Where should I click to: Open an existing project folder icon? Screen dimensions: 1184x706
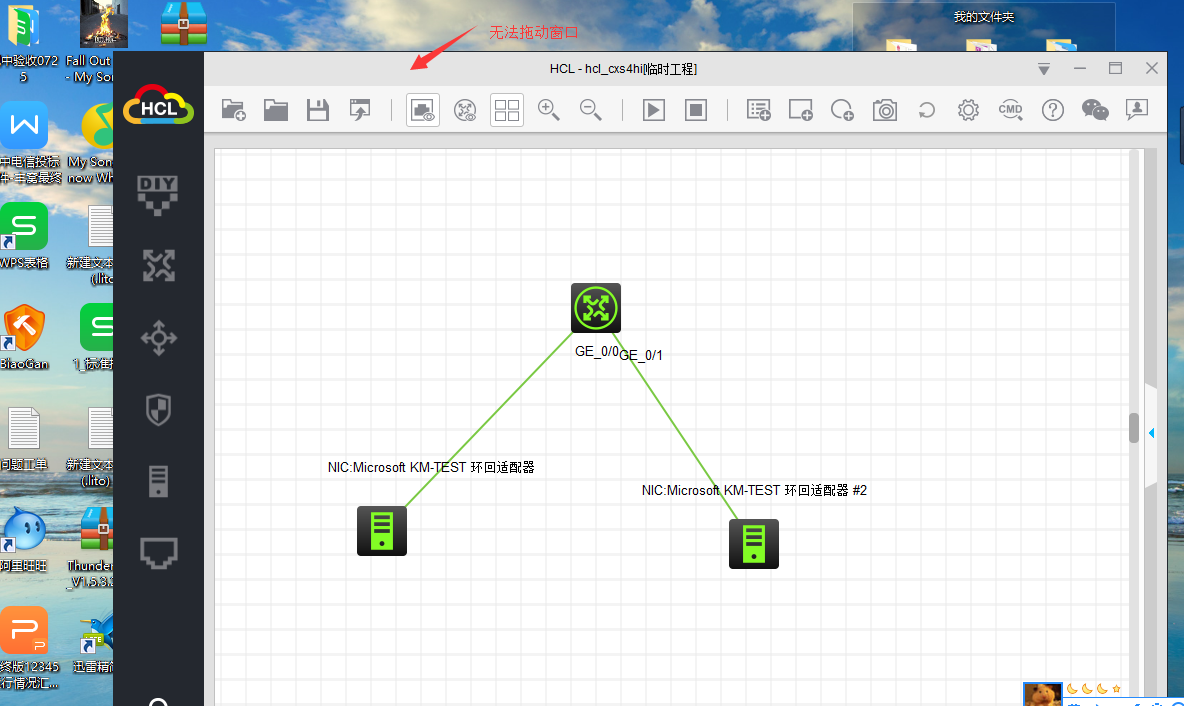[x=276, y=110]
